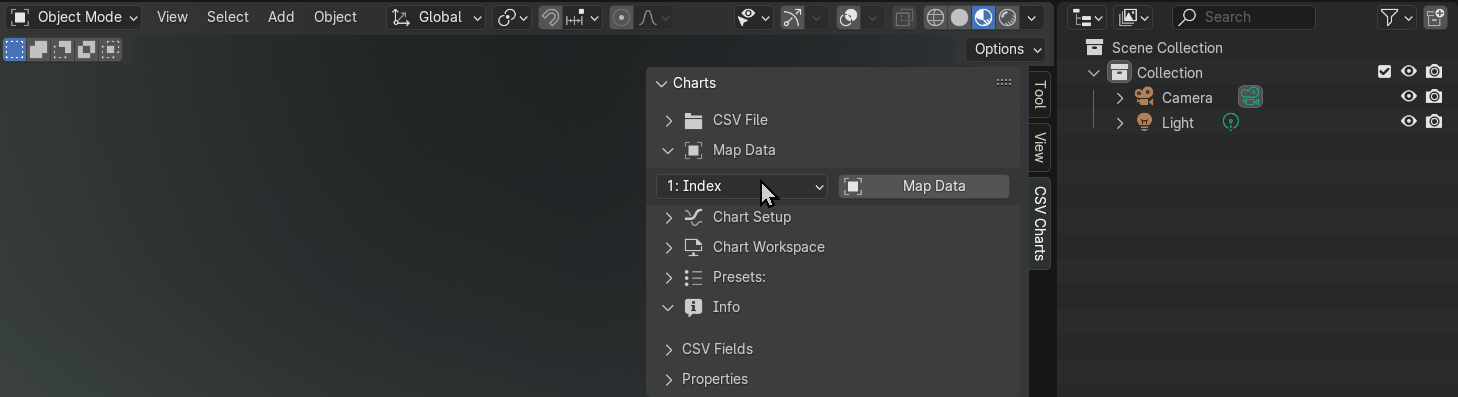Viewport: 1458px width, 397px height.
Task: Collapse the Info section
Action: pos(669,307)
